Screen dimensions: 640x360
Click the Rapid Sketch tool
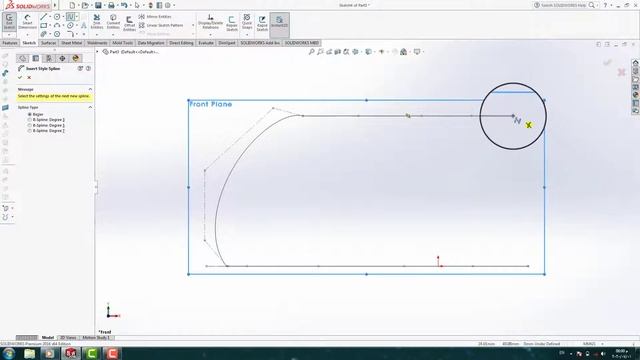[x=262, y=24]
